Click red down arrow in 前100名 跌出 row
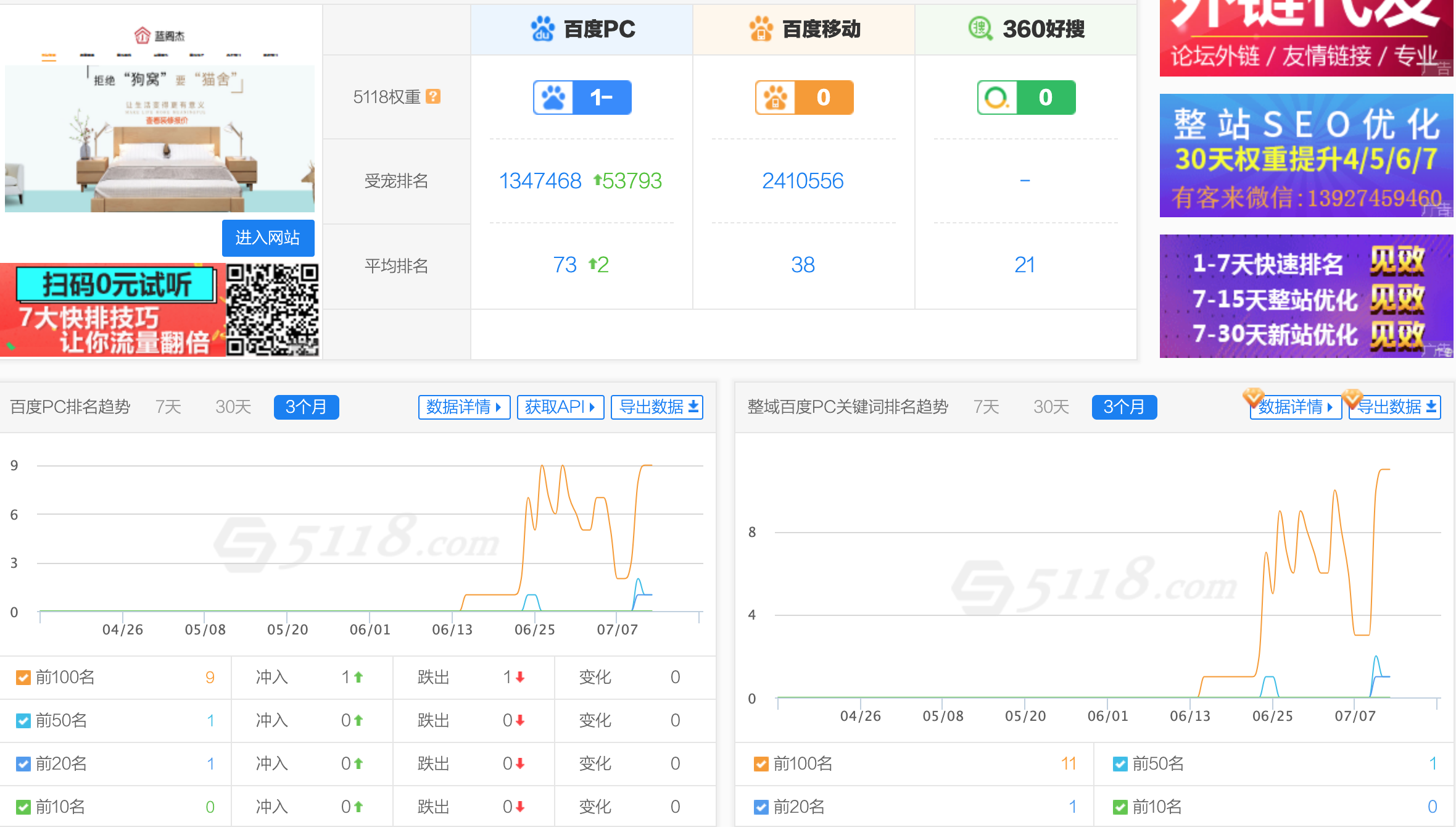 pyautogui.click(x=520, y=677)
